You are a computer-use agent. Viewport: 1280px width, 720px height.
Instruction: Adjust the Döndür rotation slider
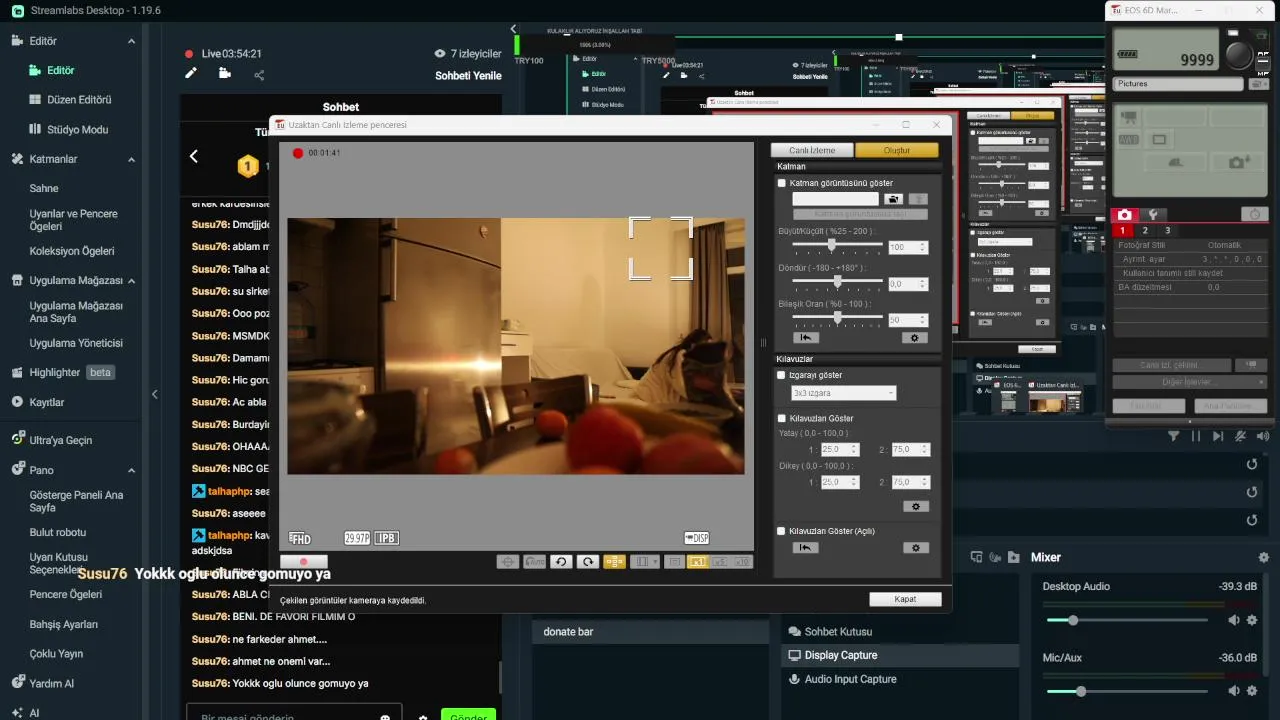pyautogui.click(x=837, y=283)
